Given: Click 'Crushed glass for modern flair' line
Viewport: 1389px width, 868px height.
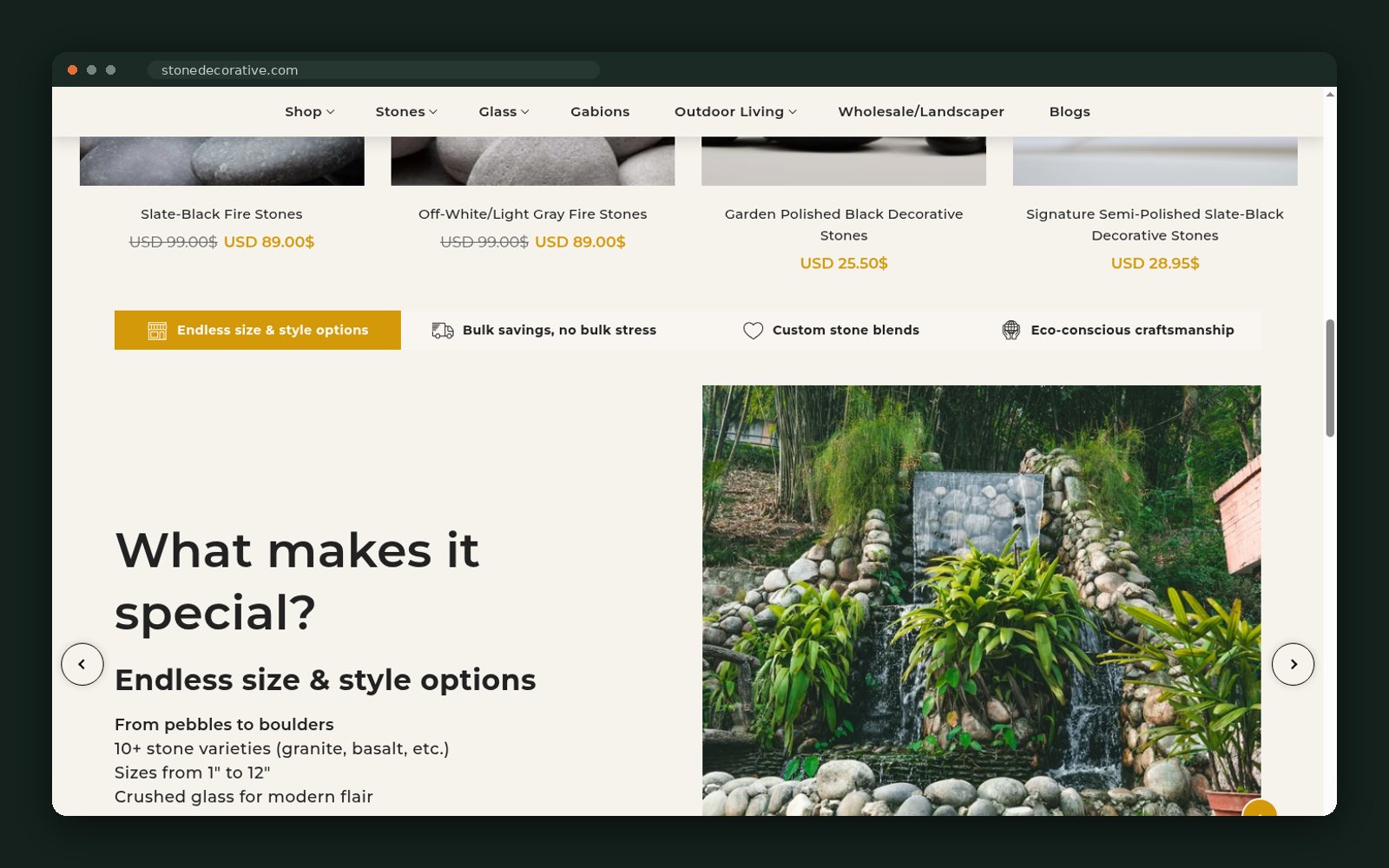Looking at the screenshot, I should (x=244, y=797).
